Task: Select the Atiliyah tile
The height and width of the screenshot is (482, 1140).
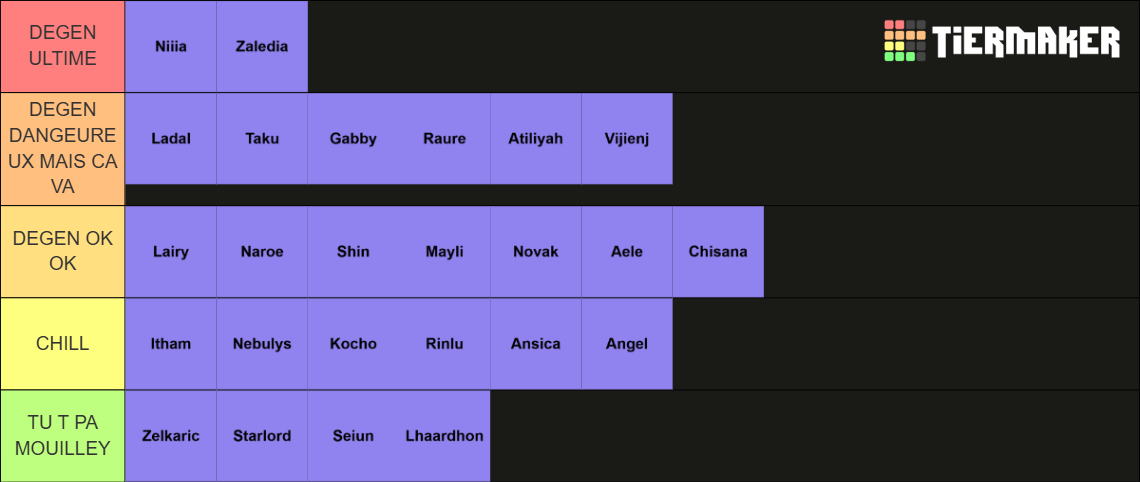Action: click(536, 139)
